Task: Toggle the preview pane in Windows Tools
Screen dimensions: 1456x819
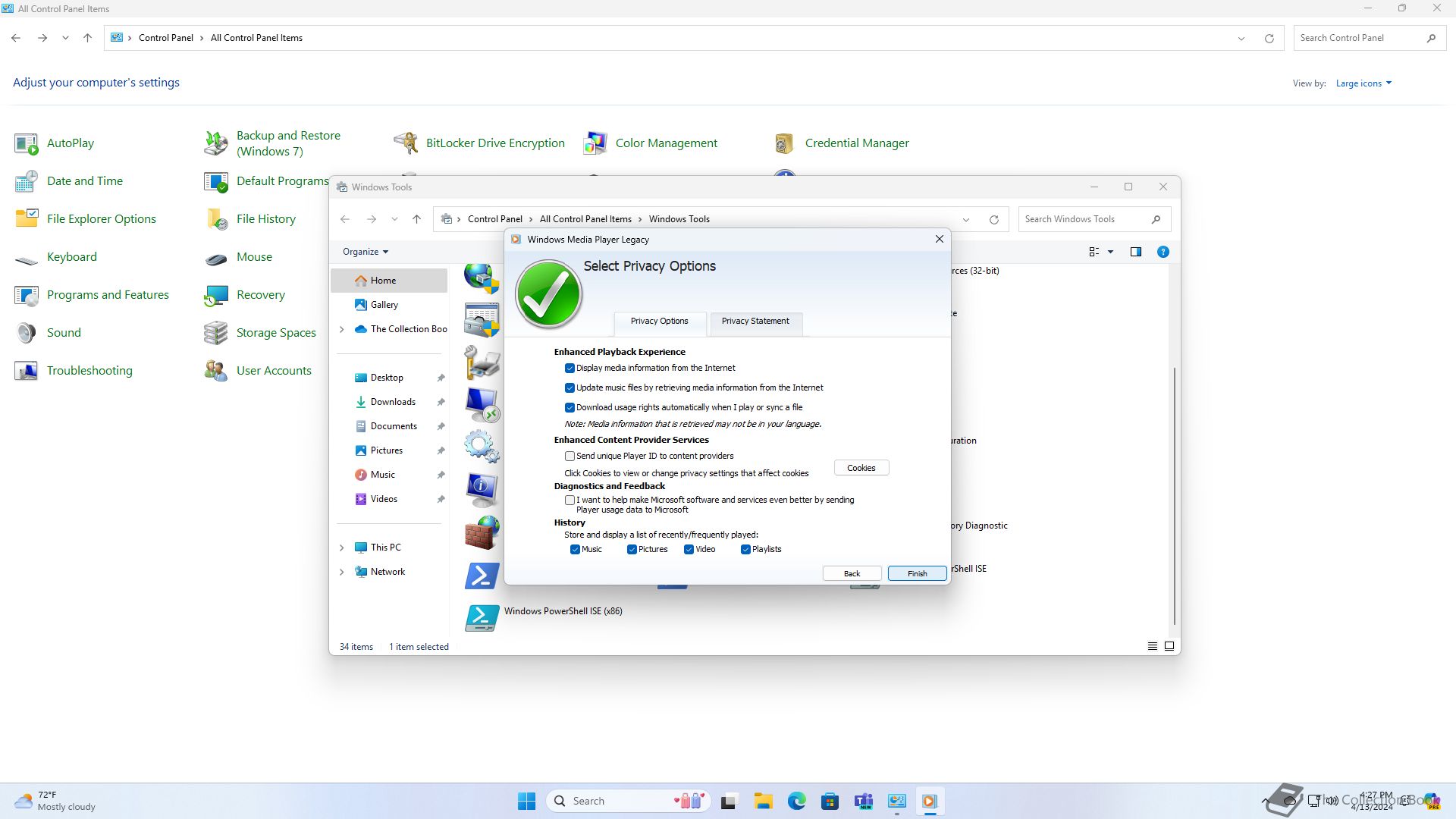Action: pos(1135,252)
